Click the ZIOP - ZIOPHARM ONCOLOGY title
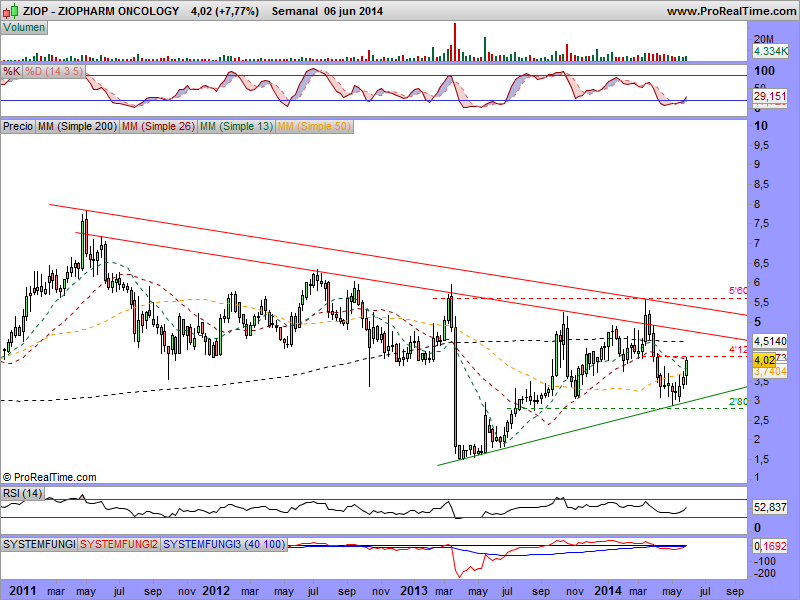This screenshot has height=600, width=800. tap(102, 11)
